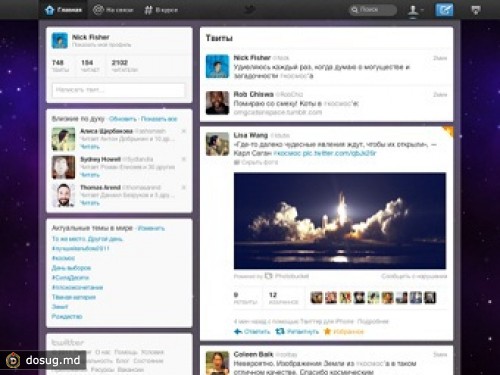500x375 pixels.
Task: Reply with Ответить arrow icon
Action: click(x=252, y=331)
